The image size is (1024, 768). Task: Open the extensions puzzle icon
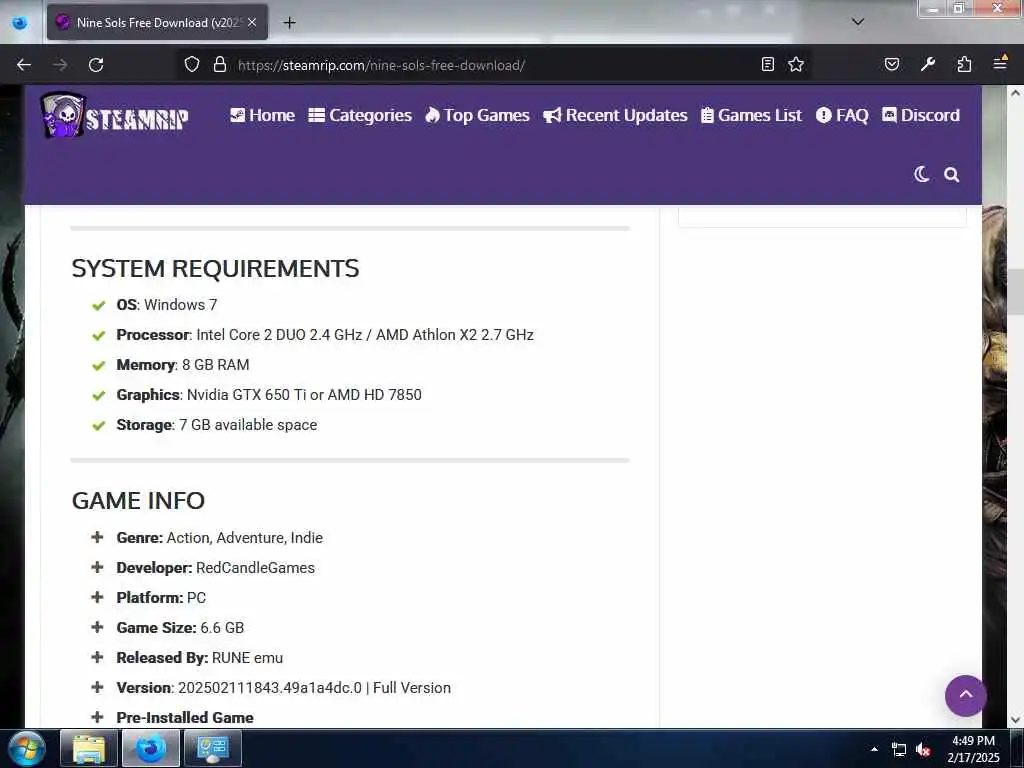(x=964, y=64)
